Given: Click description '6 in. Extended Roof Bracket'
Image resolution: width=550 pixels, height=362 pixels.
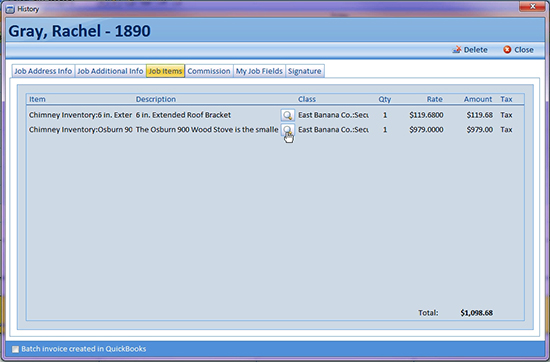Looking at the screenshot, I should (x=183, y=115).
